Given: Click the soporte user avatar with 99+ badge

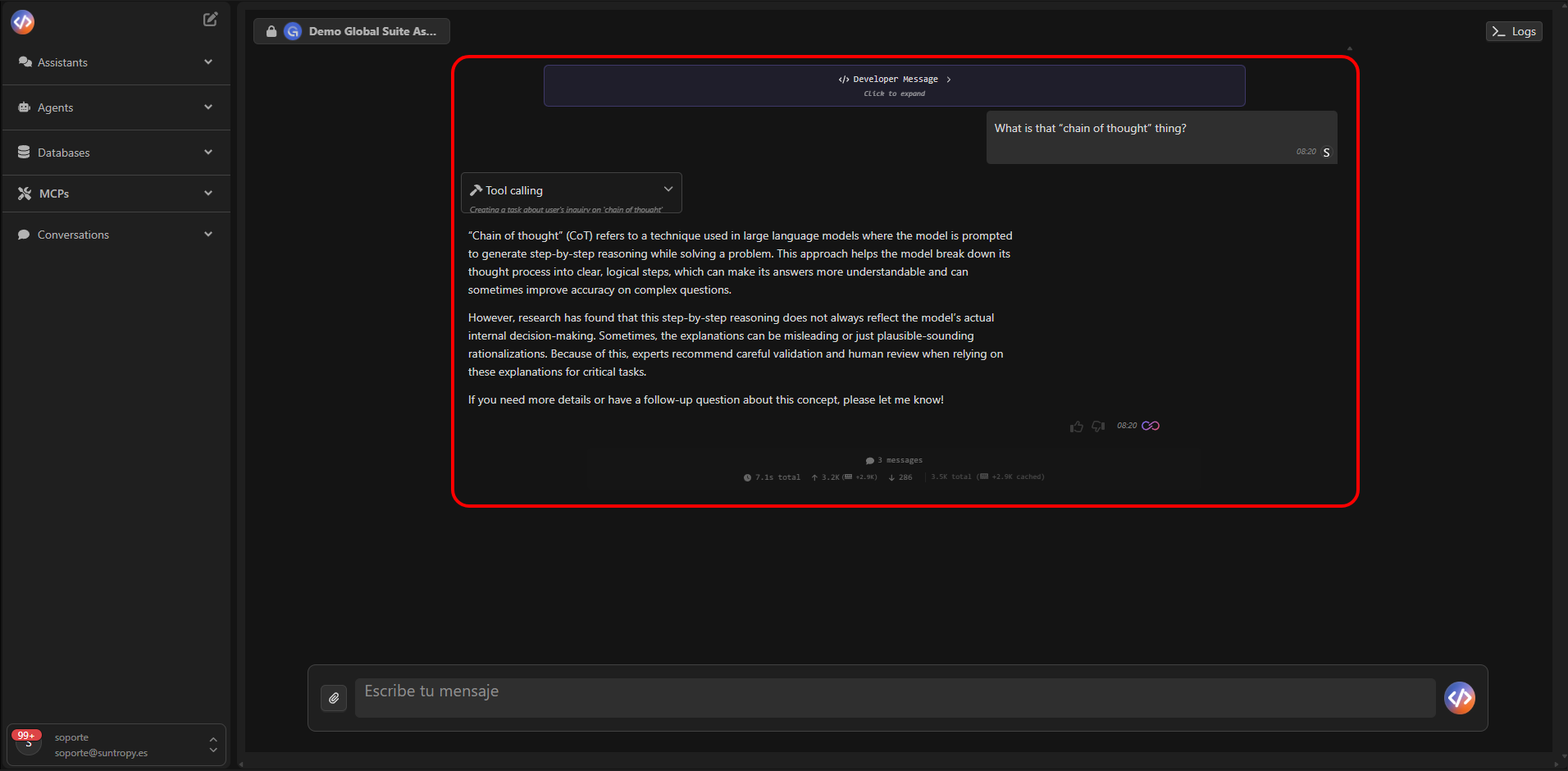Looking at the screenshot, I should (x=29, y=744).
